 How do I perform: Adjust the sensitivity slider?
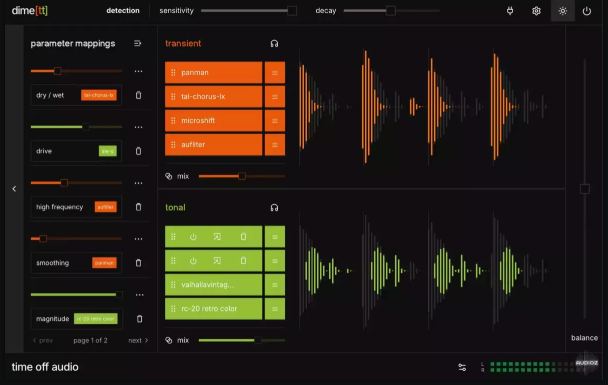point(249,11)
